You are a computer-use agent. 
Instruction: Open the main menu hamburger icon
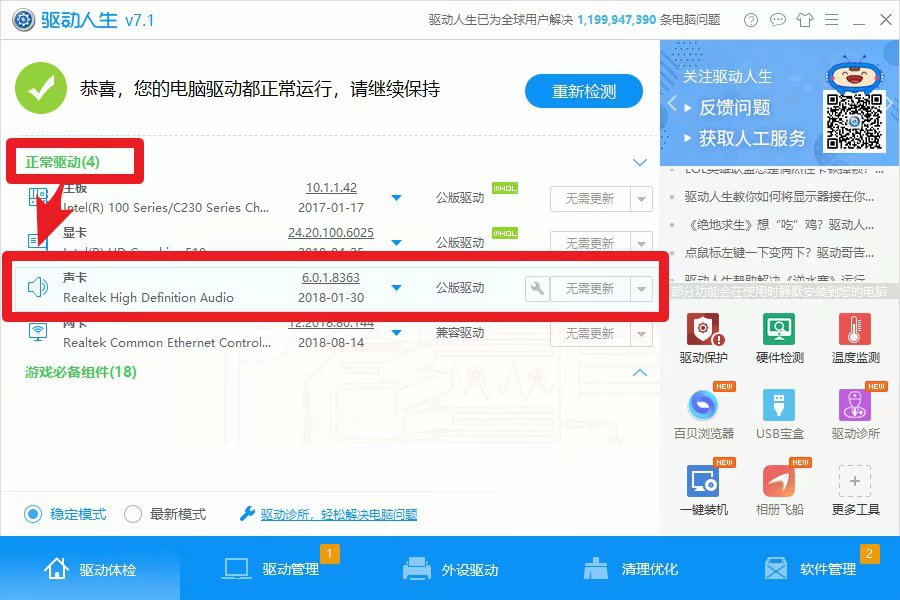831,20
